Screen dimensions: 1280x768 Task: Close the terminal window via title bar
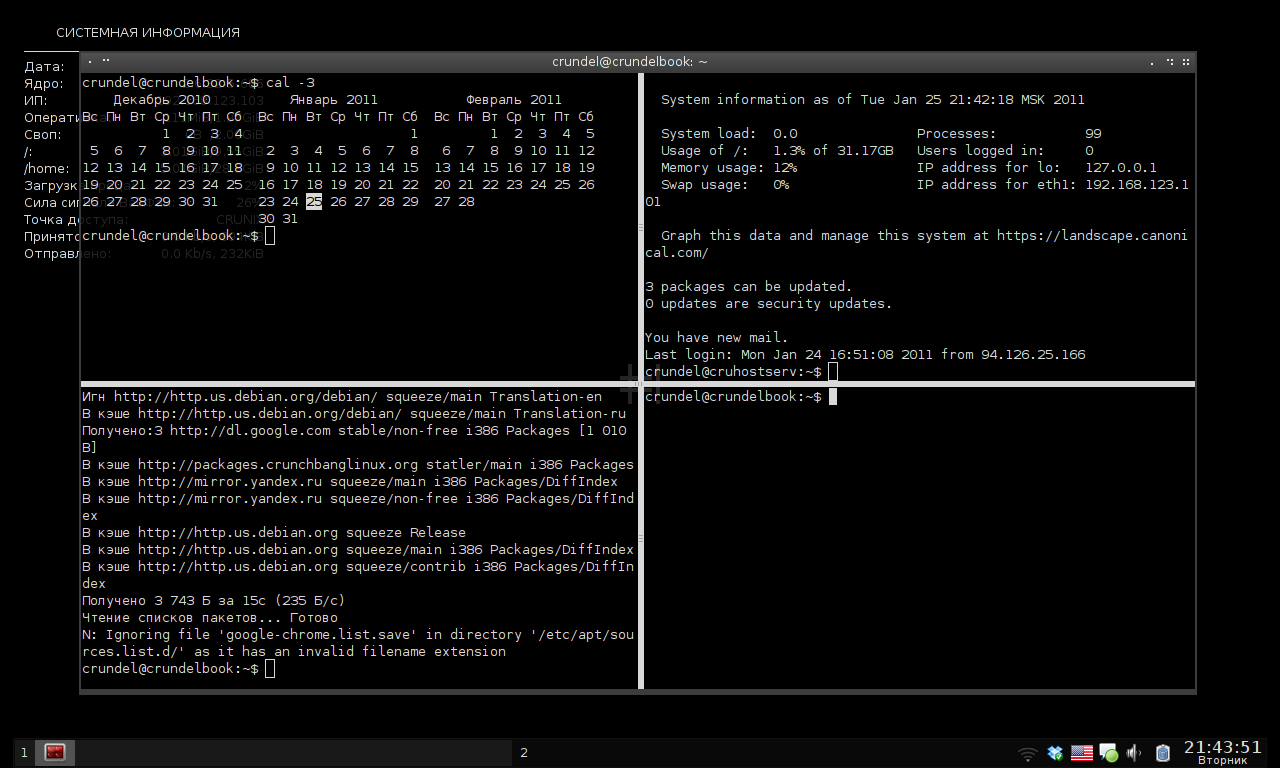tap(1186, 61)
